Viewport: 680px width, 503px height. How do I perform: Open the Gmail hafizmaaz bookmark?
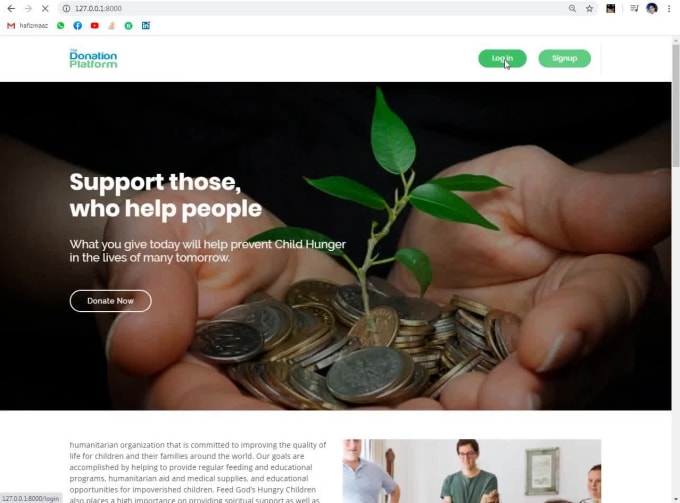click(27, 26)
